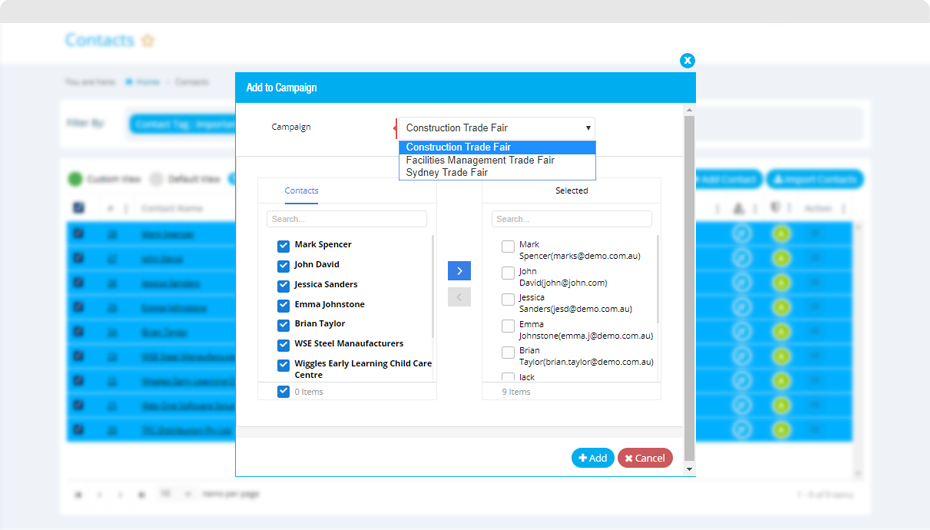The height and width of the screenshot is (530, 930).
Task: Toggle select-all checkbox beside 0 Items
Action: click(284, 391)
